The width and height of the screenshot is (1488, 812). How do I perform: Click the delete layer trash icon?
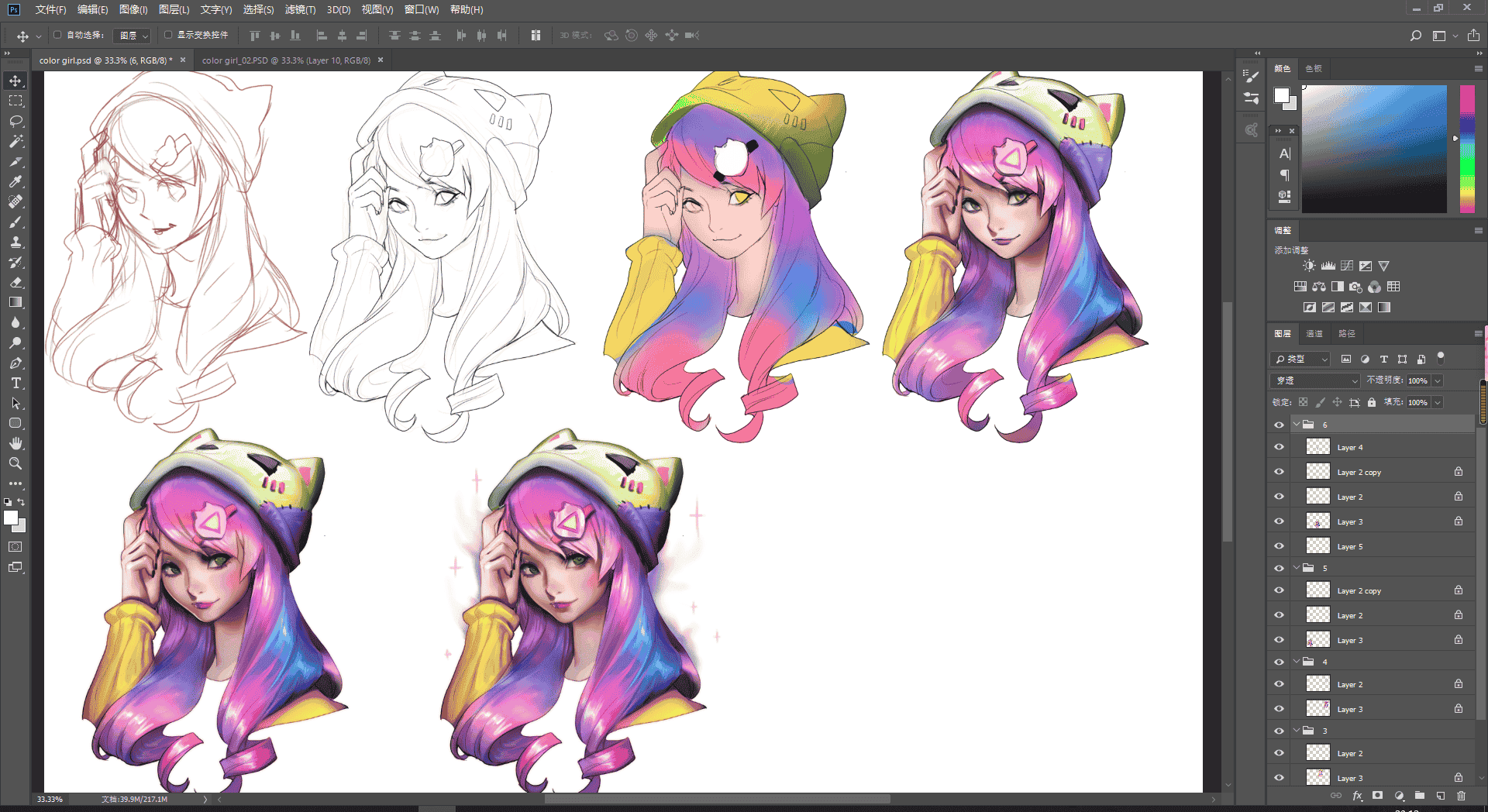[1461, 796]
